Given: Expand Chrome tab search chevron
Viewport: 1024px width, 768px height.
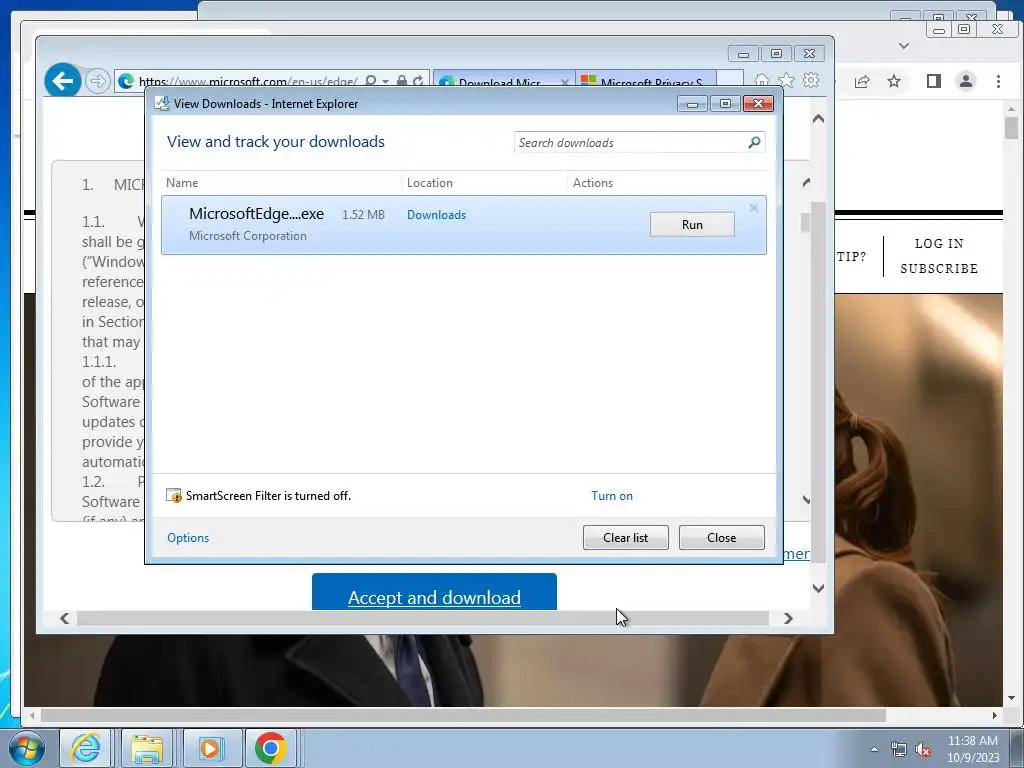Looking at the screenshot, I should point(904,46).
